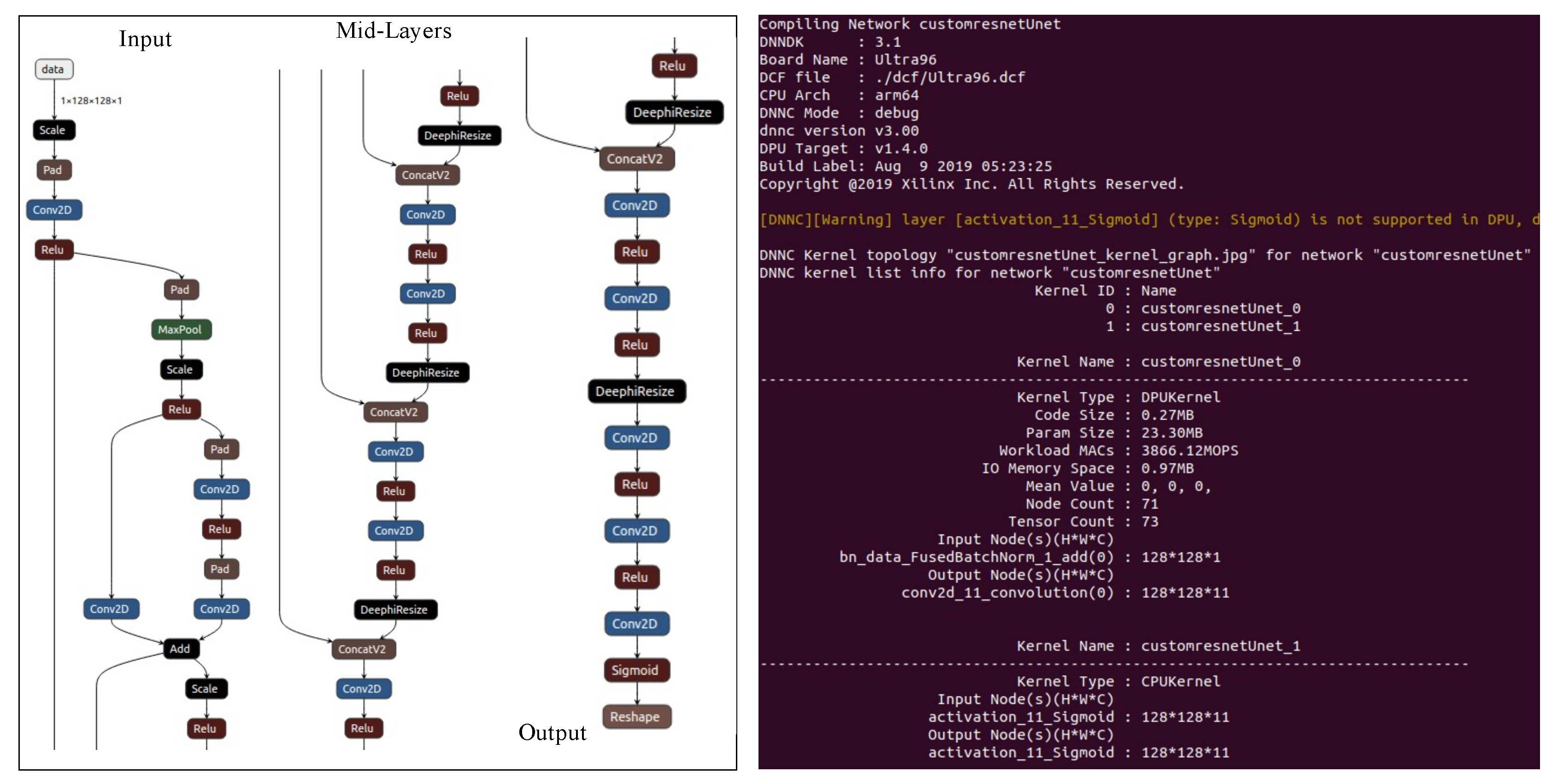Select the data input node

point(54,69)
